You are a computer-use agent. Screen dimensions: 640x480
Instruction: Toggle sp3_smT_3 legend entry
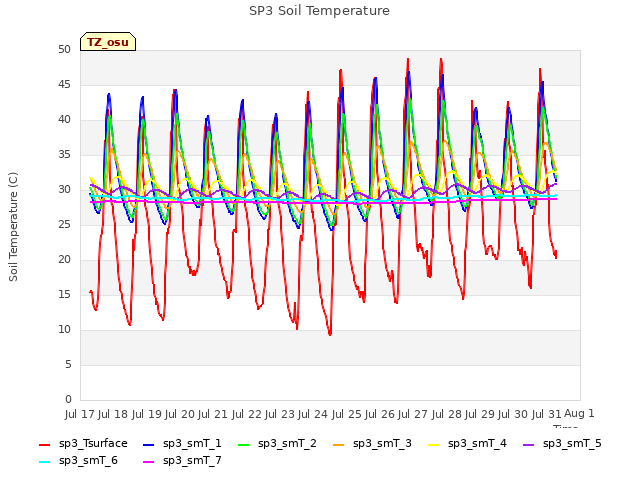coord(373,443)
